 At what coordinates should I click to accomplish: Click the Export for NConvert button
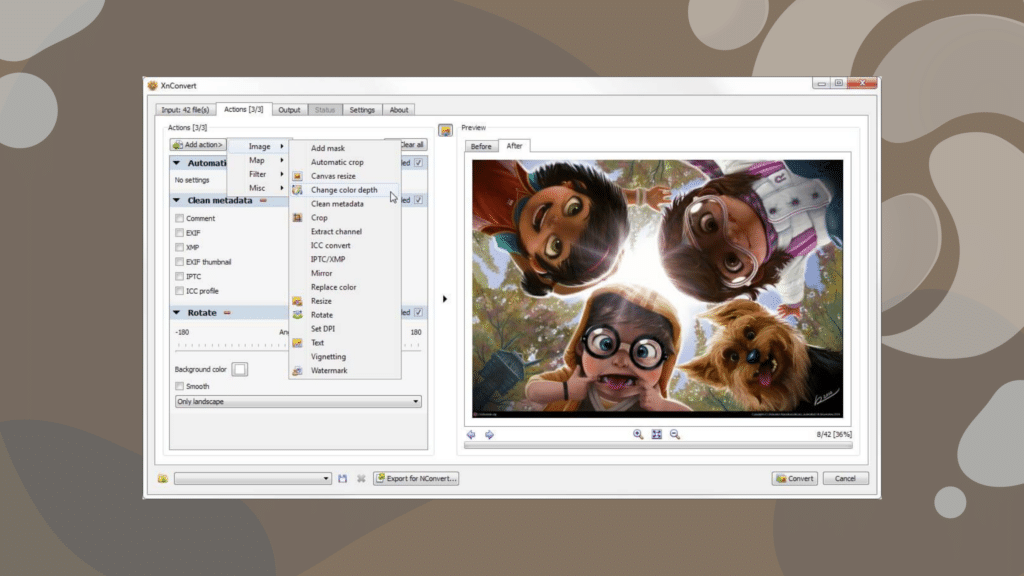point(416,479)
